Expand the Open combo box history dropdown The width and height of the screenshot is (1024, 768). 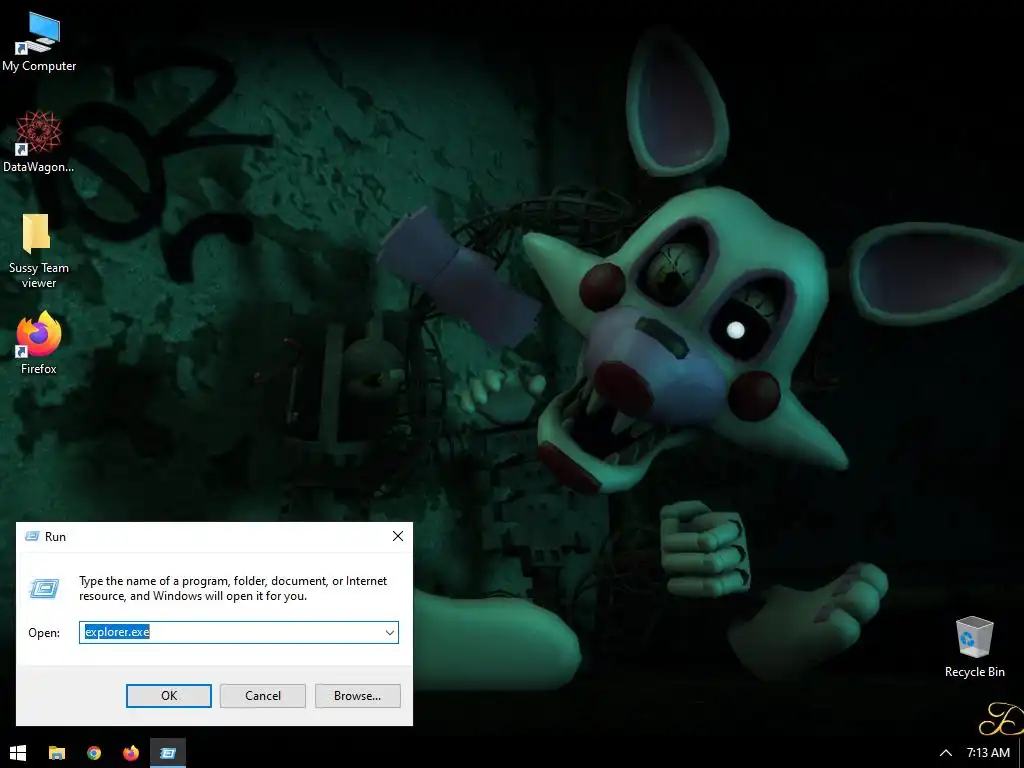pos(389,632)
